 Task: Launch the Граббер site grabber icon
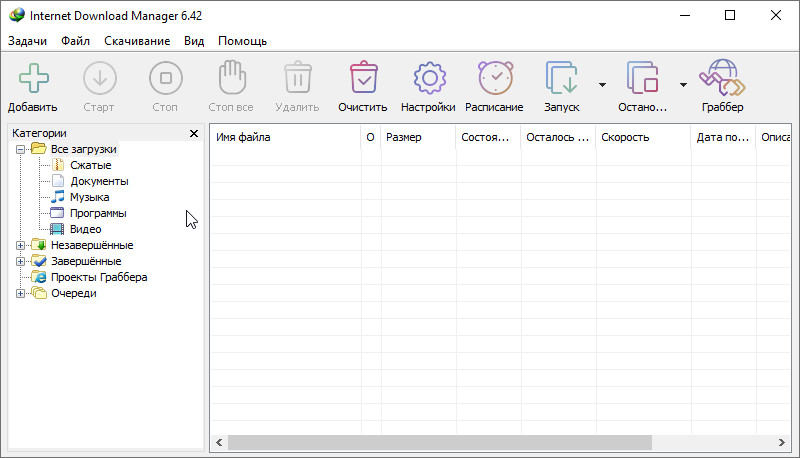pyautogui.click(x=722, y=78)
